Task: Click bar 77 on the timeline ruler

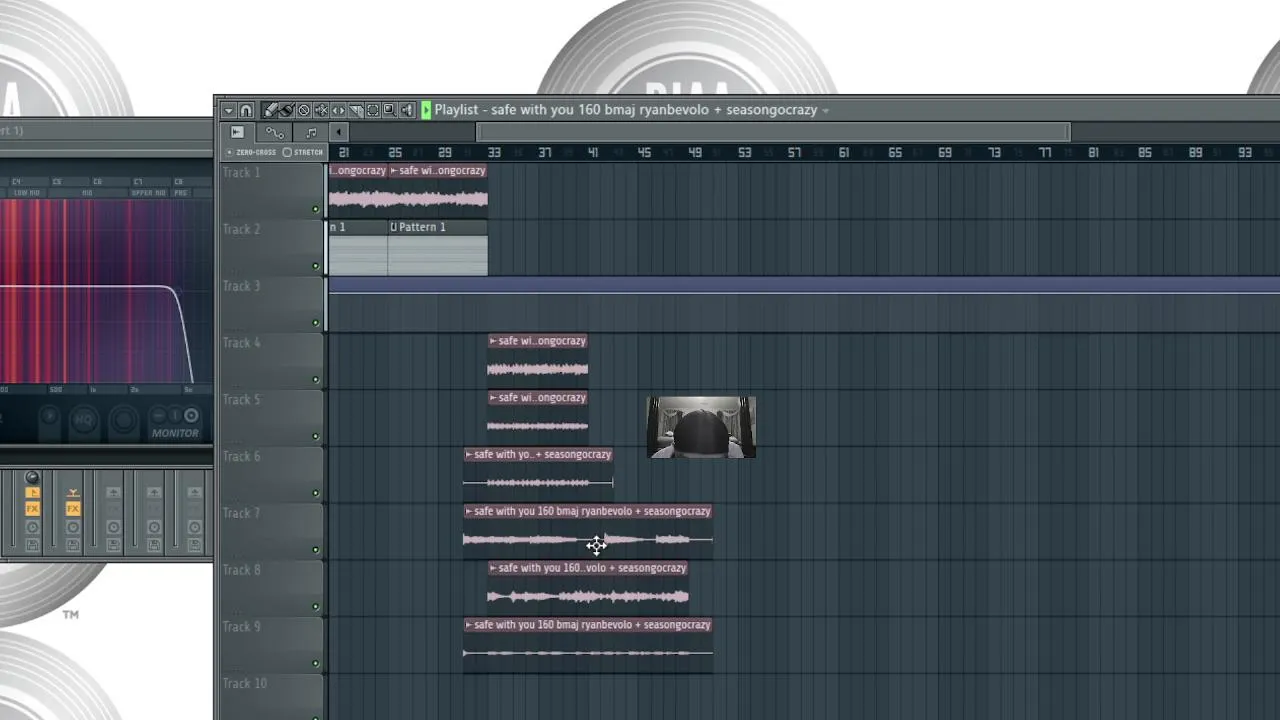Action: (1044, 152)
